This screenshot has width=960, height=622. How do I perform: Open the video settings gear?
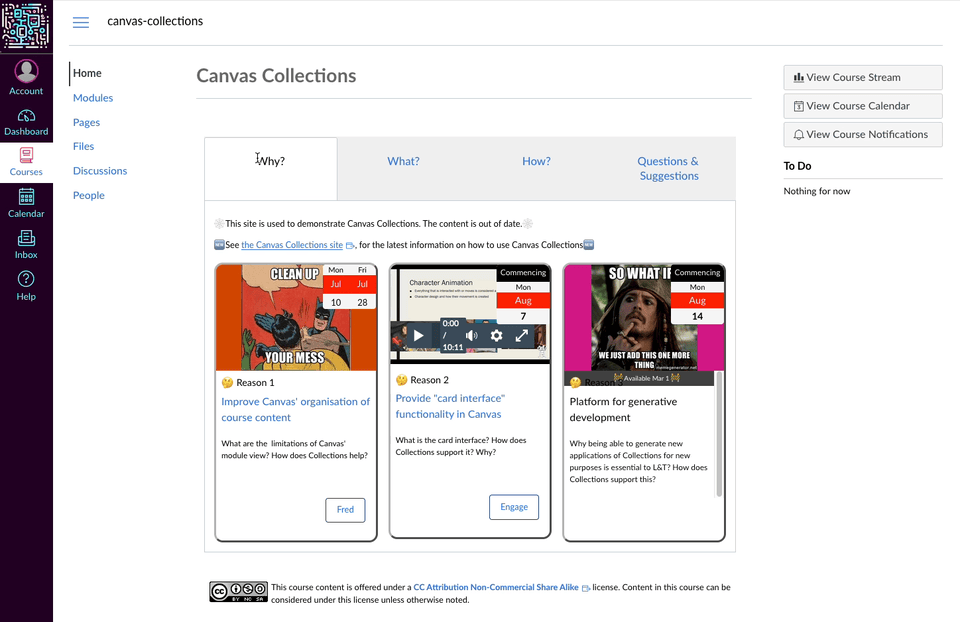(x=497, y=335)
